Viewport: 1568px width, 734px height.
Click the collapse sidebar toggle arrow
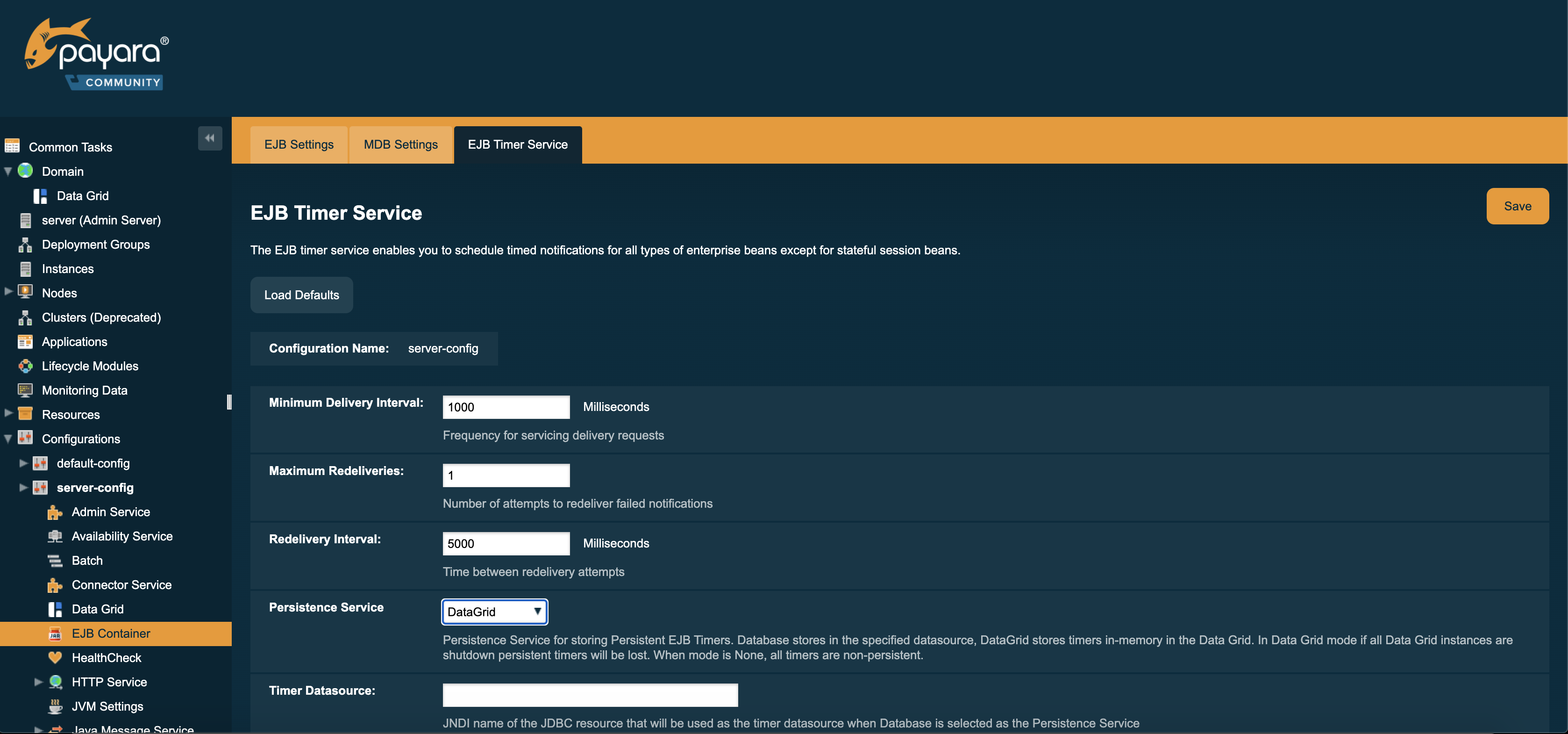tap(209, 138)
